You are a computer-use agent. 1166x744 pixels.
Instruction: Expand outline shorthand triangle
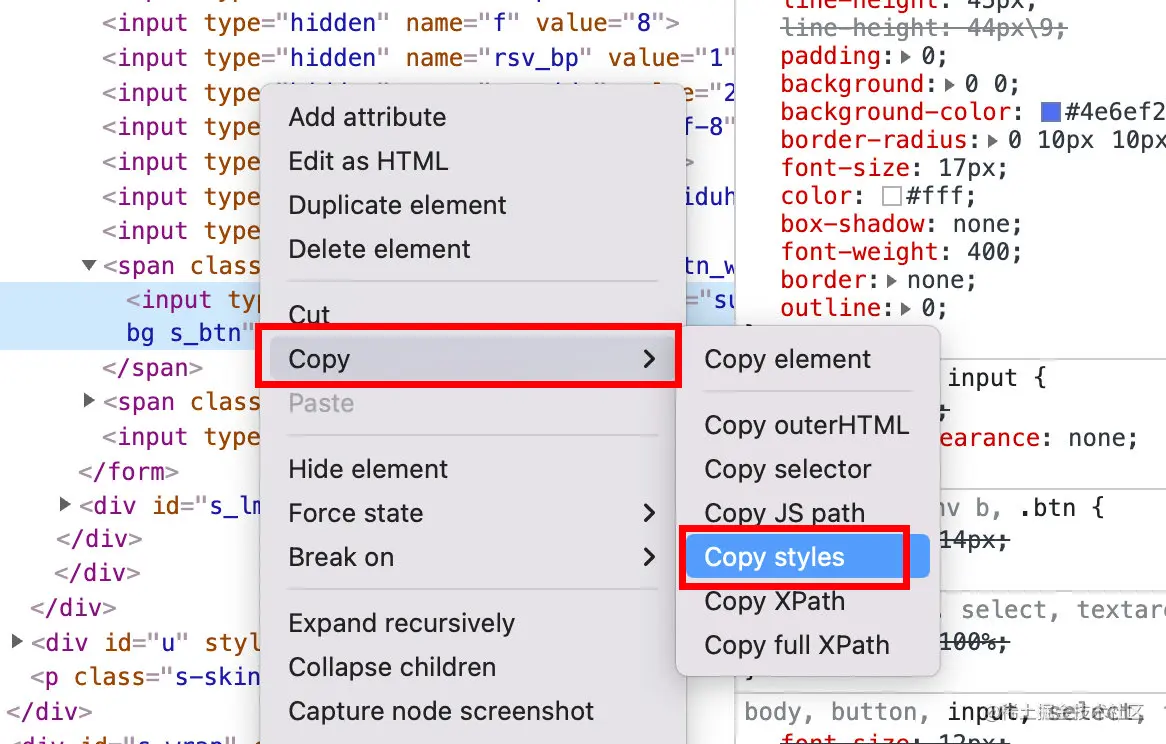click(x=905, y=308)
